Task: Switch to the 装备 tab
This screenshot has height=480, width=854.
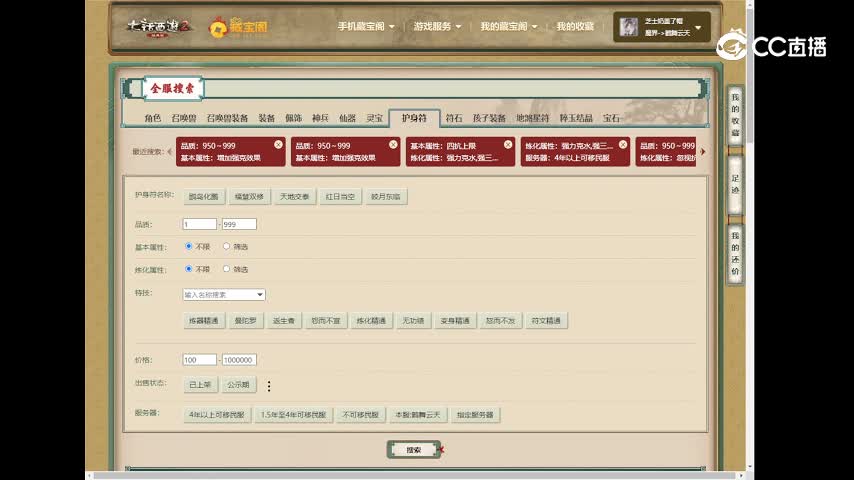Action: (x=266, y=118)
